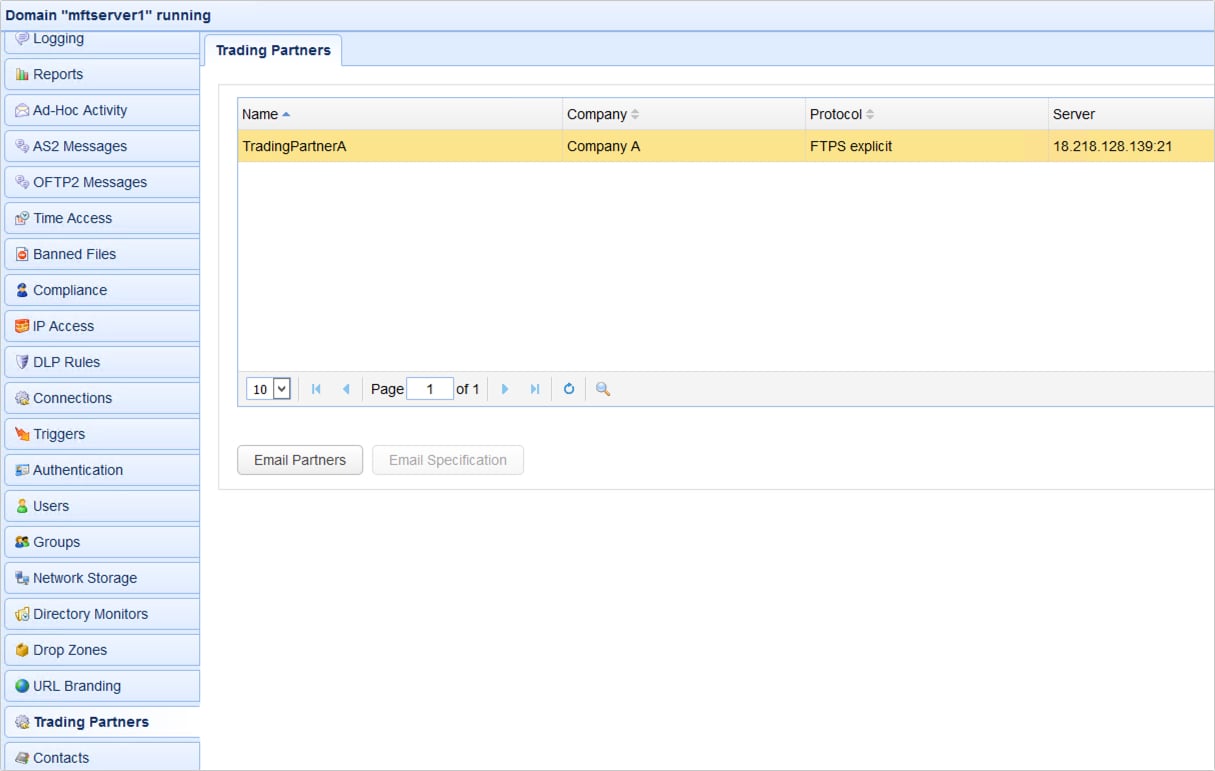This screenshot has height=771, width=1215.
Task: Click the refresh icon in the pagination bar
Action: 569,389
